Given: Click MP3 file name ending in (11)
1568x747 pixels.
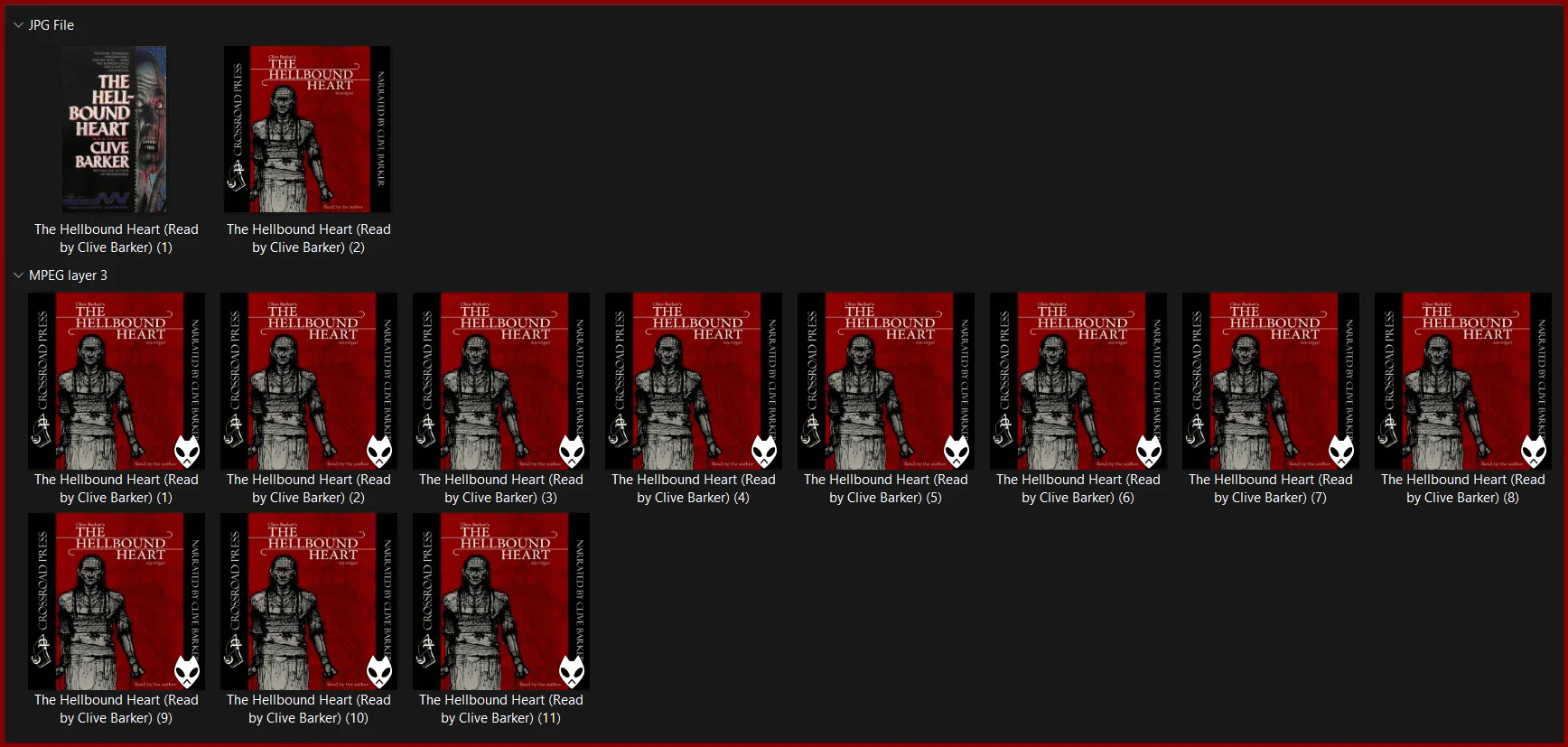Looking at the screenshot, I should (x=501, y=709).
